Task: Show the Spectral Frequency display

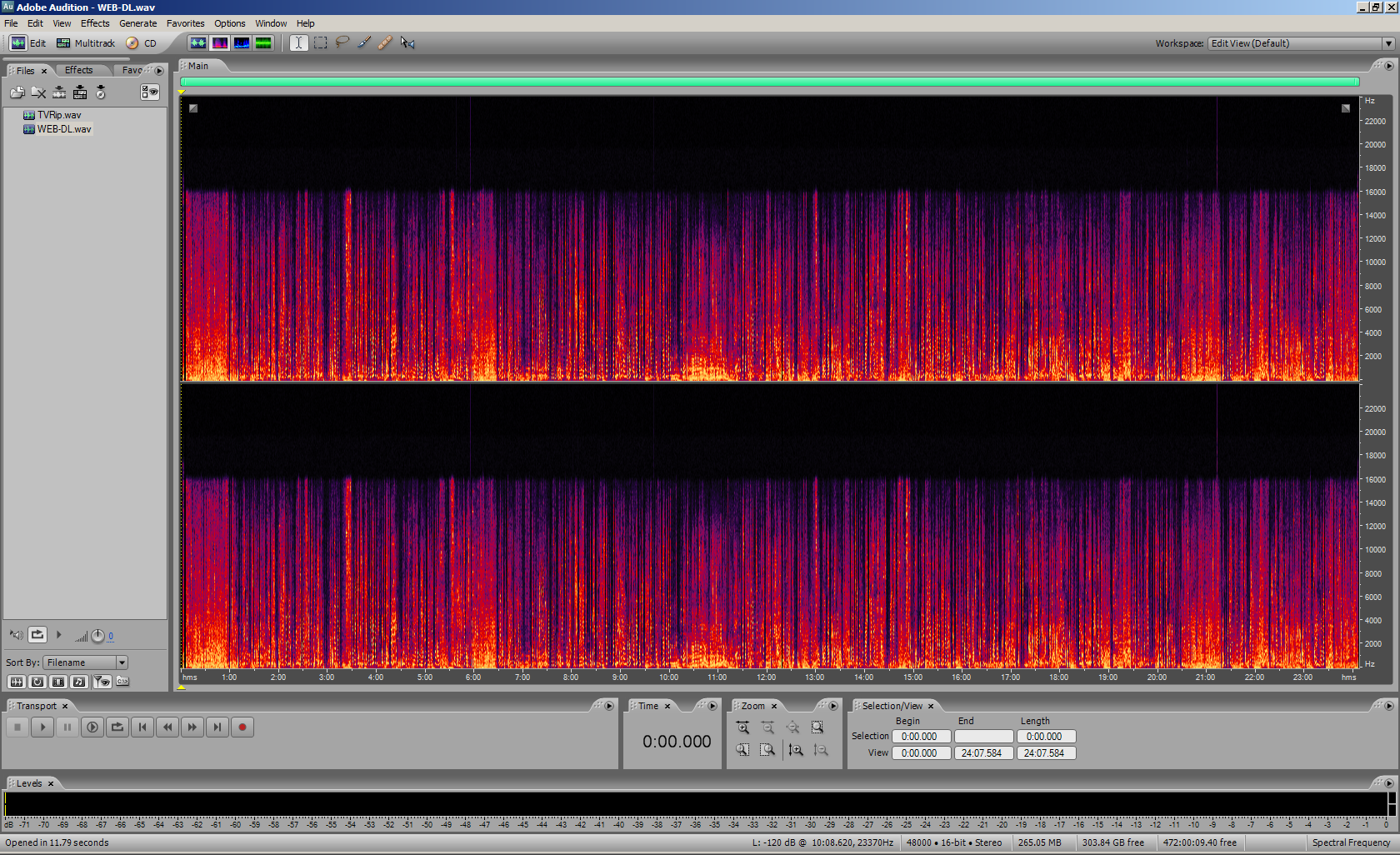Action: [220, 43]
